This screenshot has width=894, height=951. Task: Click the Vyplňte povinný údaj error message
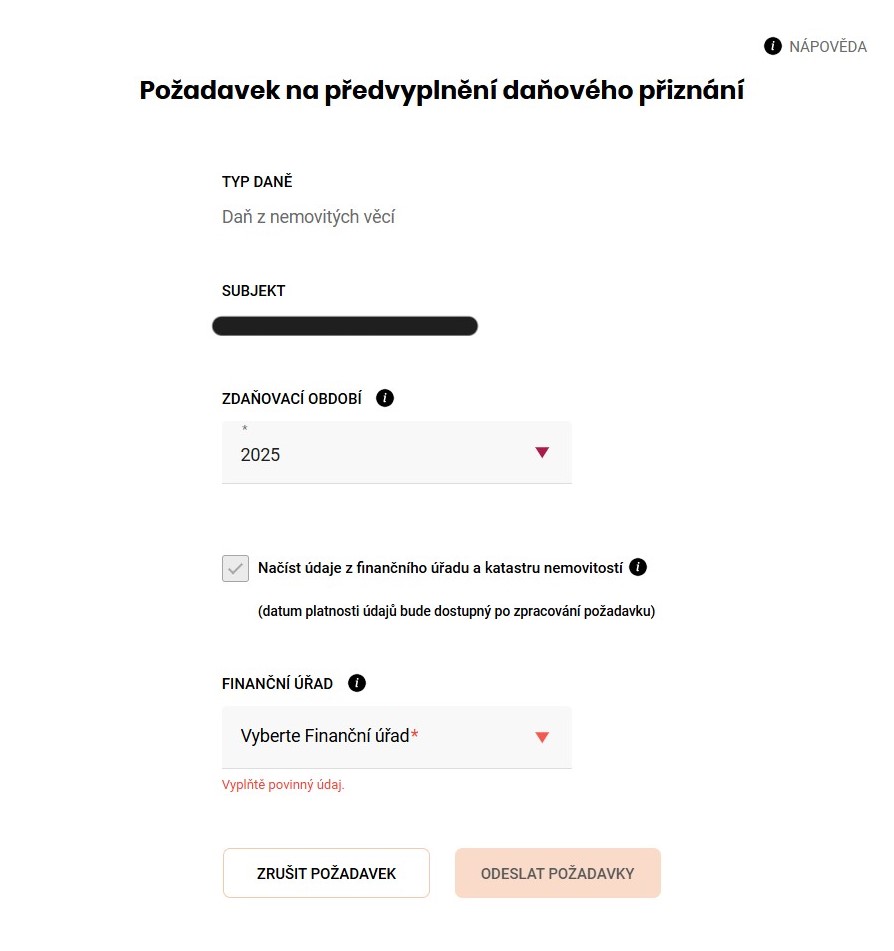pyautogui.click(x=283, y=785)
